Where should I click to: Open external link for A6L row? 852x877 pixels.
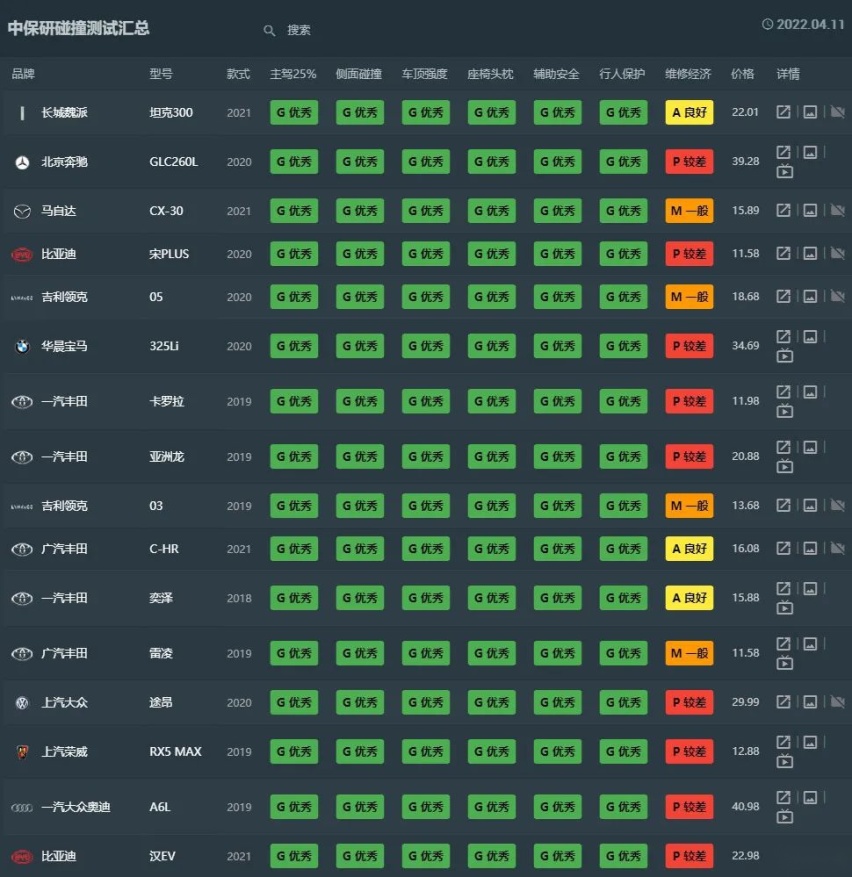tap(783, 798)
